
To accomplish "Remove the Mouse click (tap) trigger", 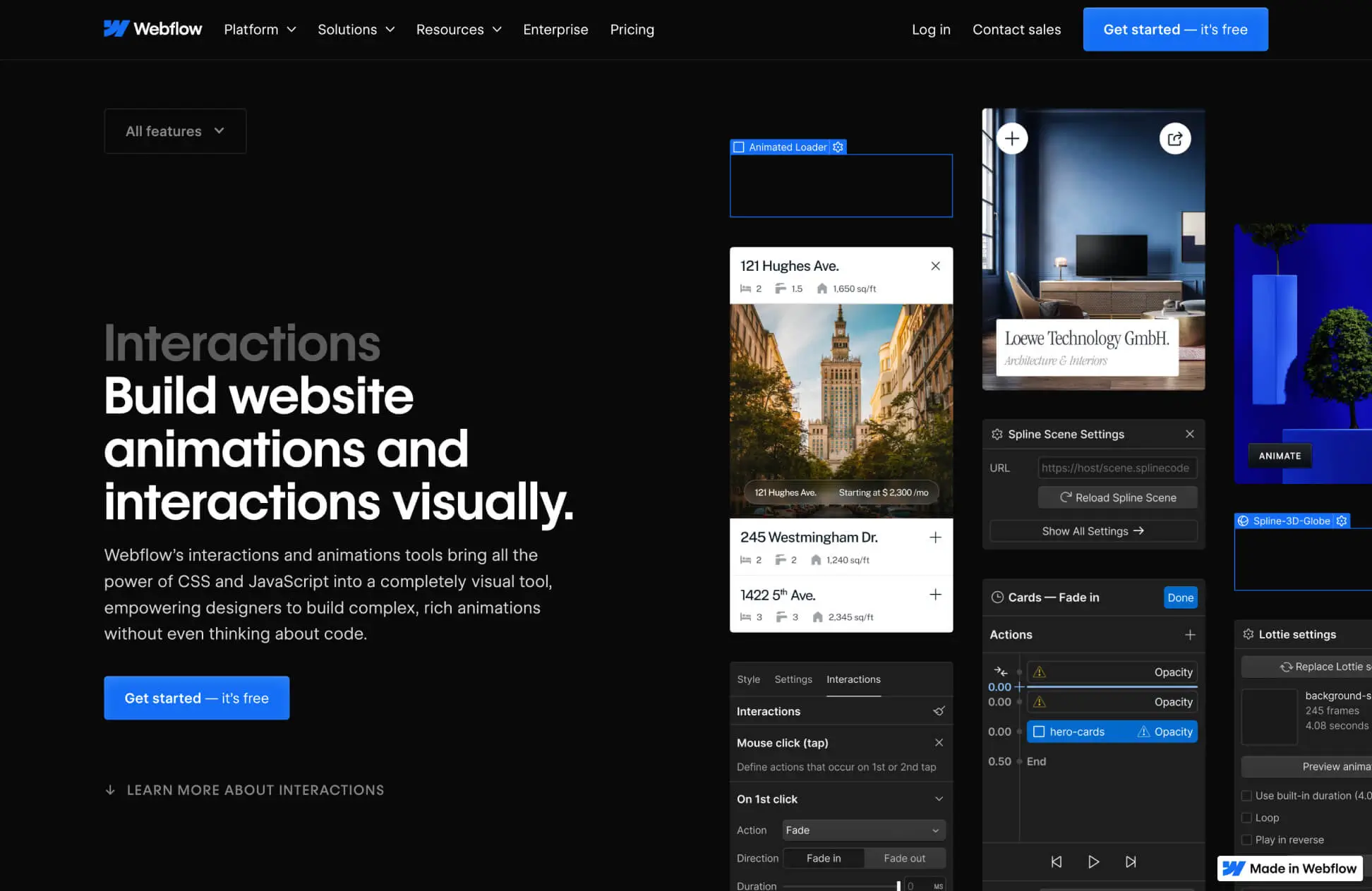I will point(939,743).
